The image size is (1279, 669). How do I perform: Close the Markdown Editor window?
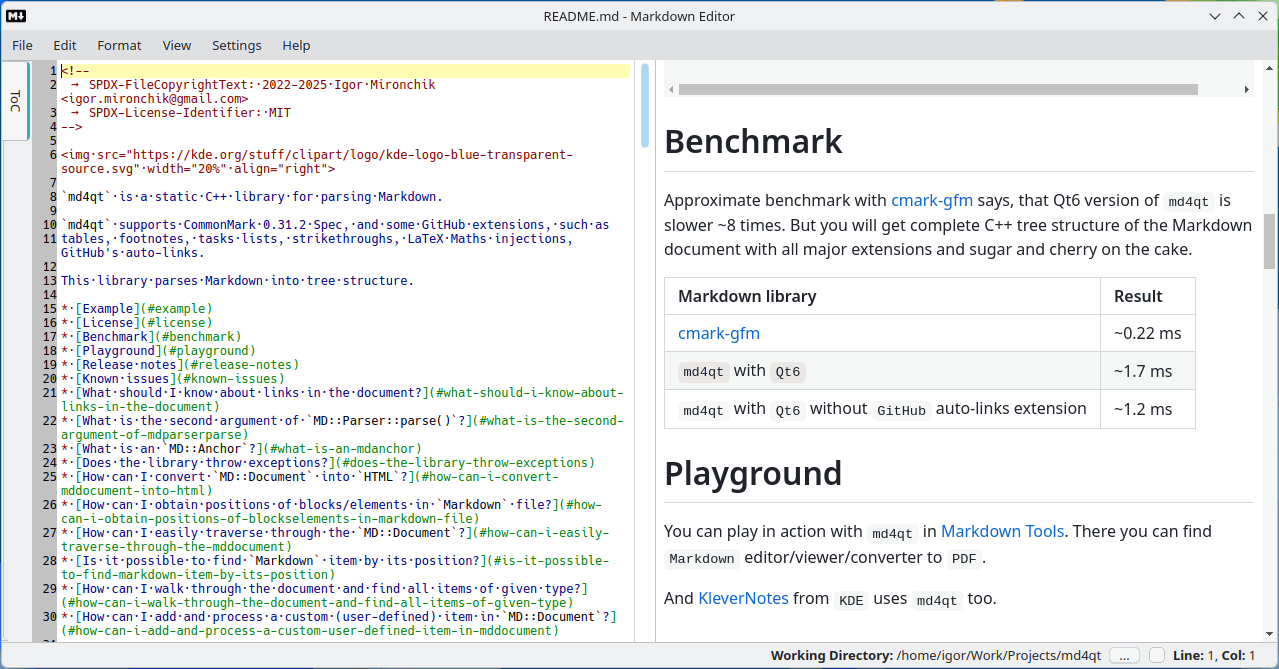click(x=1262, y=16)
